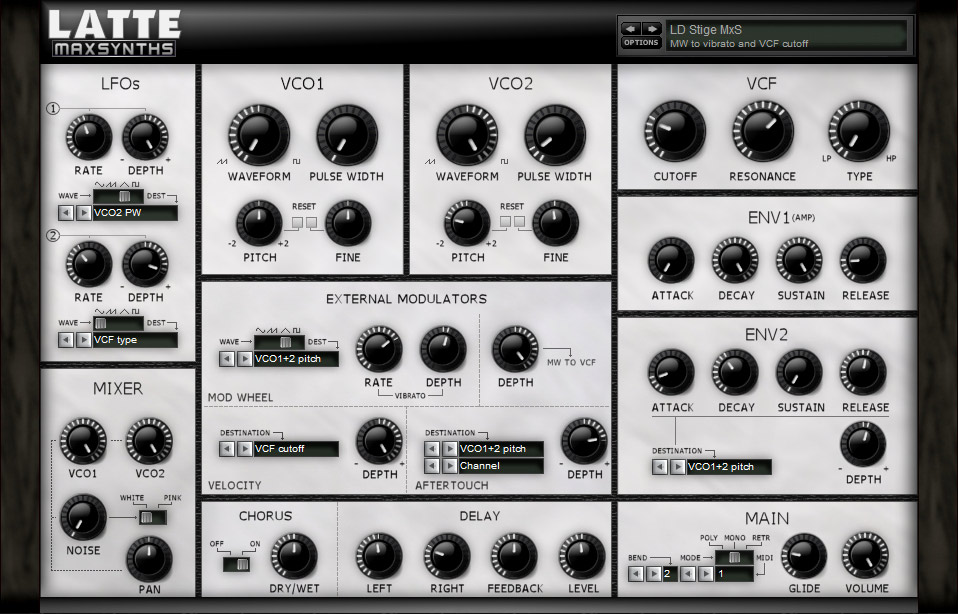The height and width of the screenshot is (614, 958).
Task: Toggle the CHORUS off/on switch
Action: tap(236, 564)
